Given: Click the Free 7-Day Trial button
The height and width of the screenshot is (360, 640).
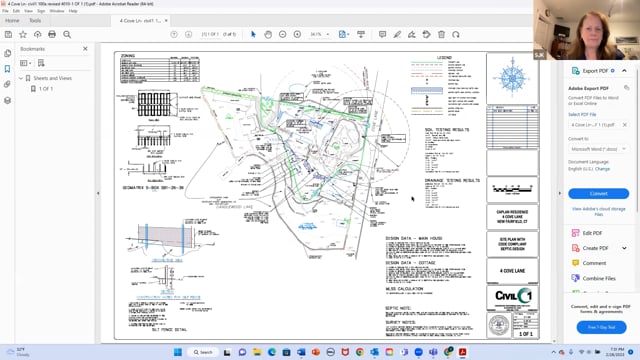Looking at the screenshot, I should pyautogui.click(x=601, y=327).
